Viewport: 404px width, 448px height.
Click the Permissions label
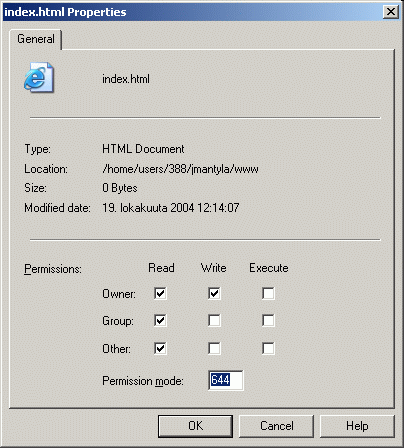(x=53, y=269)
